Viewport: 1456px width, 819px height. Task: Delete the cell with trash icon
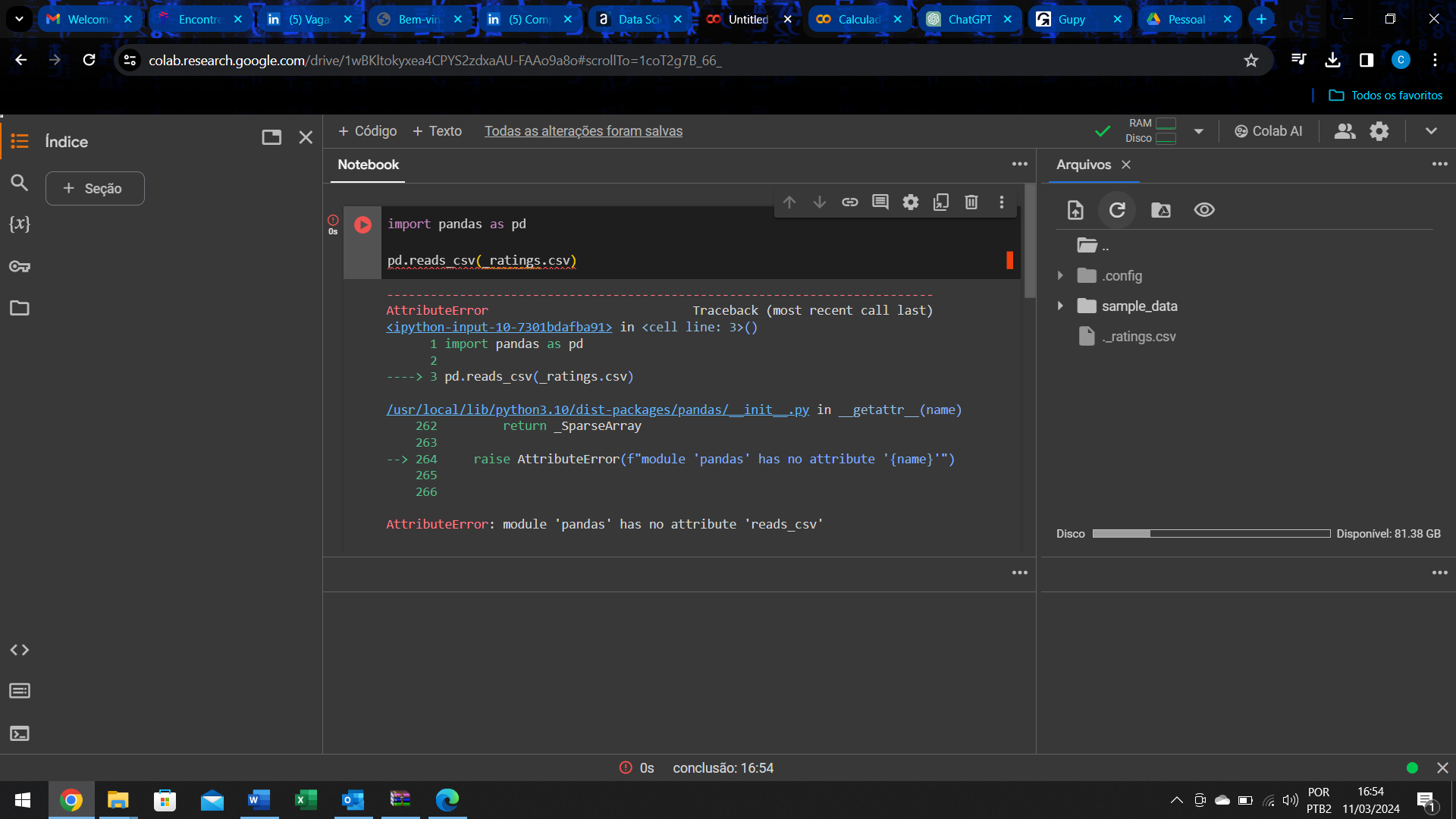971,202
